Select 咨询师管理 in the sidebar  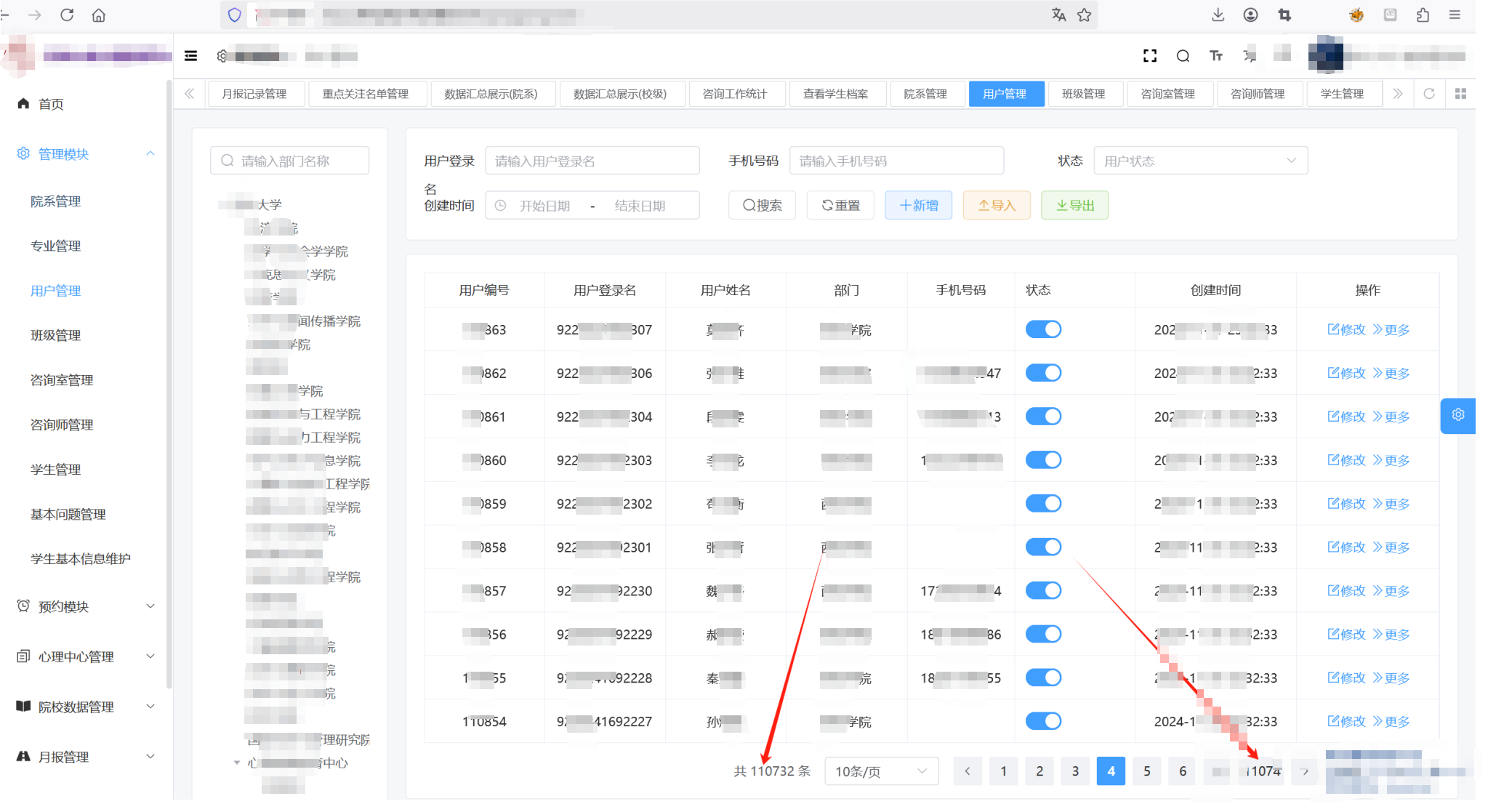(x=62, y=425)
